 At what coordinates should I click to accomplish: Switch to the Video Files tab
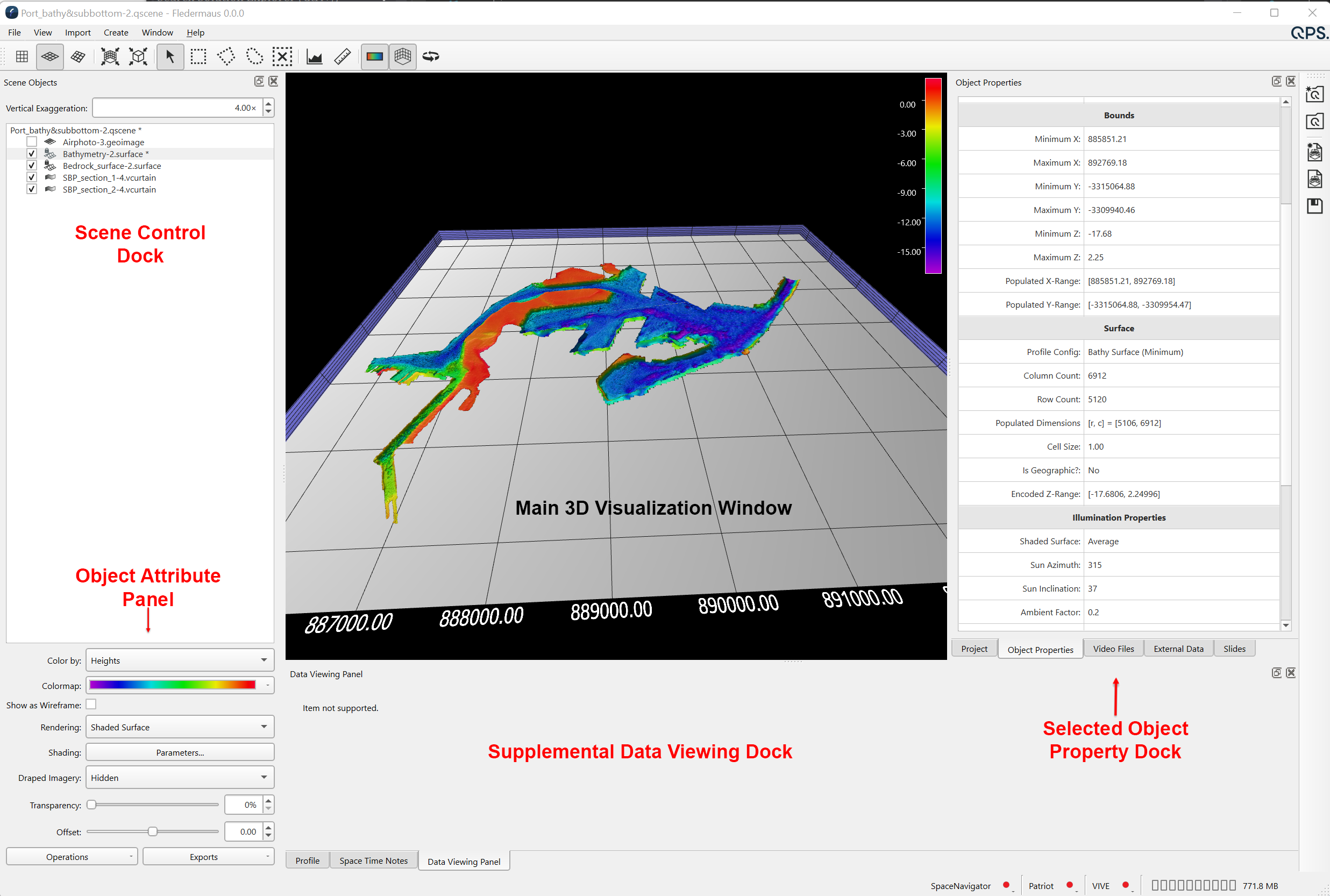[1113, 649]
